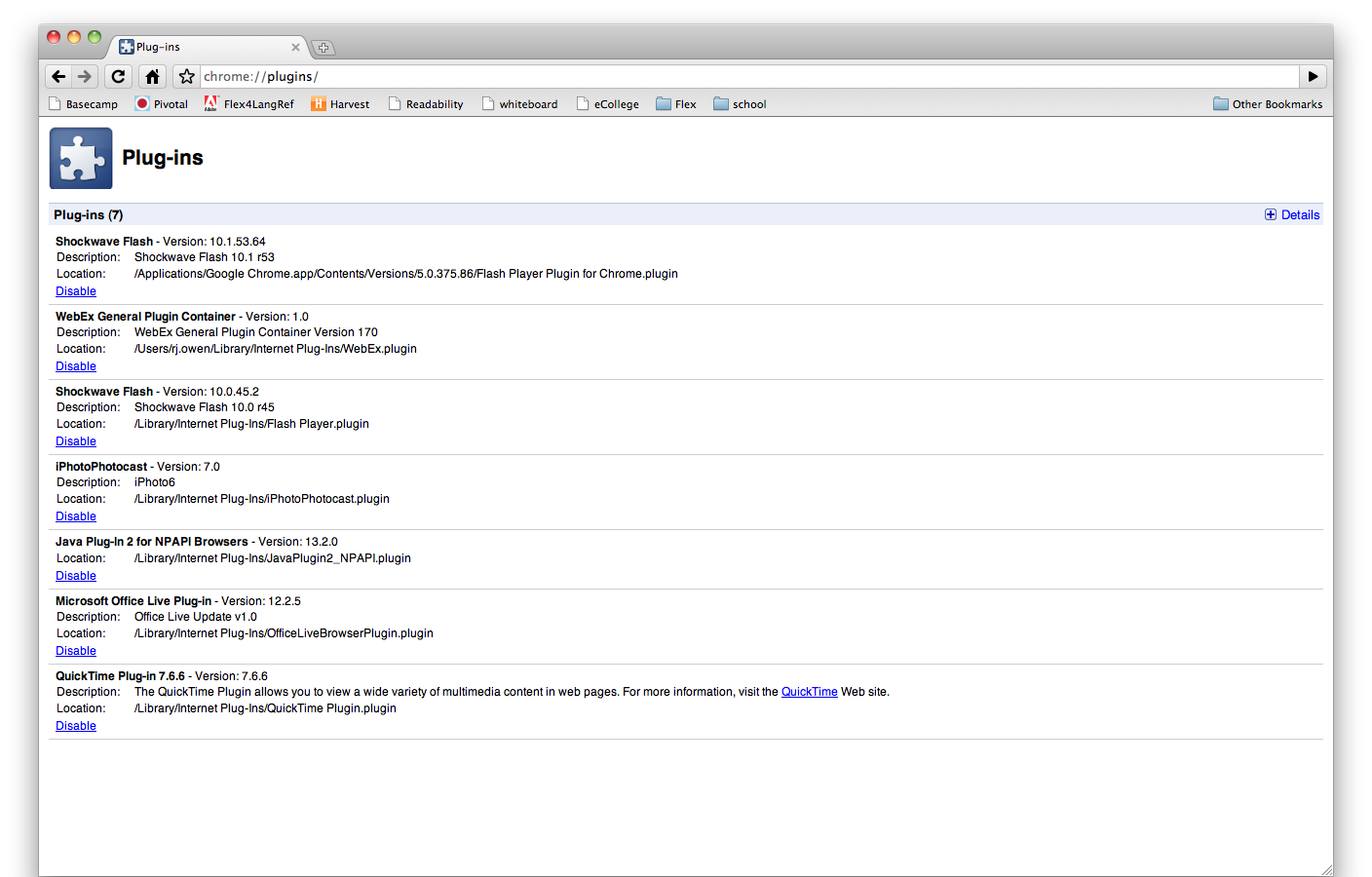1372x877 pixels.
Task: Go forward with the right arrow button
Action: point(86,76)
